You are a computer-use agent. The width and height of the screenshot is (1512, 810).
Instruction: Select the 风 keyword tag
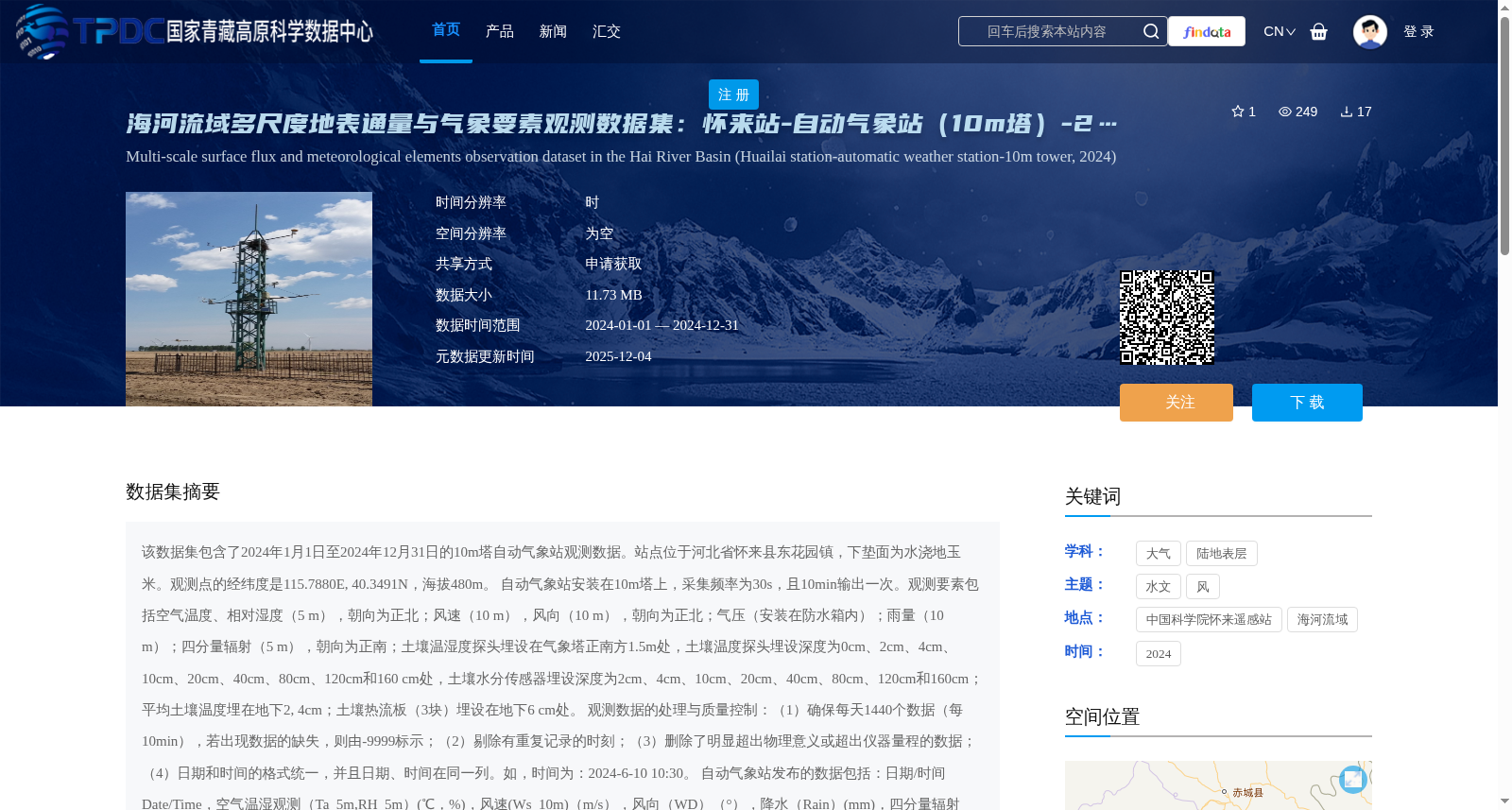(1203, 587)
